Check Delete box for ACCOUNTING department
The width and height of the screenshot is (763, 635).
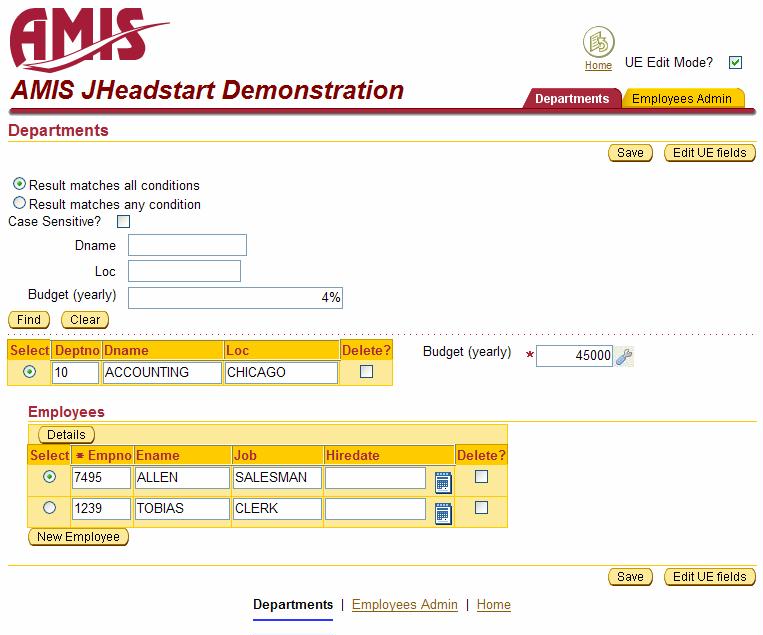(x=366, y=372)
